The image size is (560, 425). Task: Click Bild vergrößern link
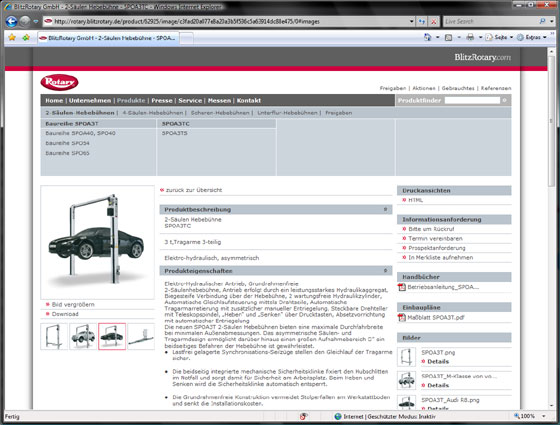tap(73, 305)
